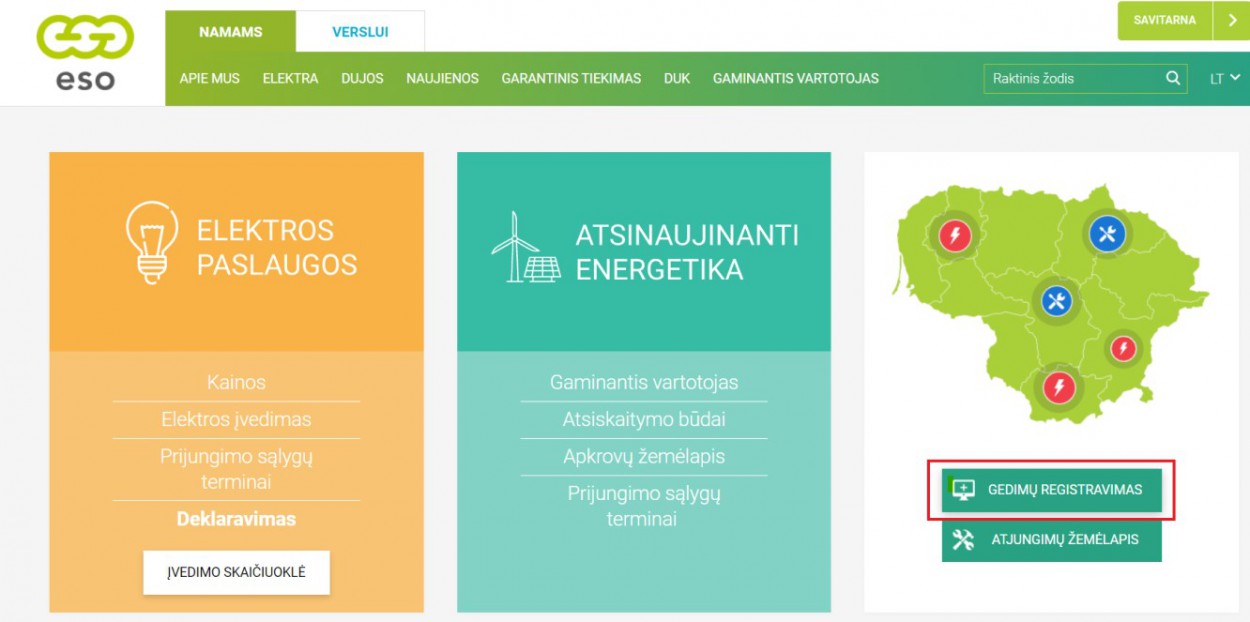1250x622 pixels.
Task: Open Gaminantis vartotojas in navigation bar
Action: coord(795,78)
